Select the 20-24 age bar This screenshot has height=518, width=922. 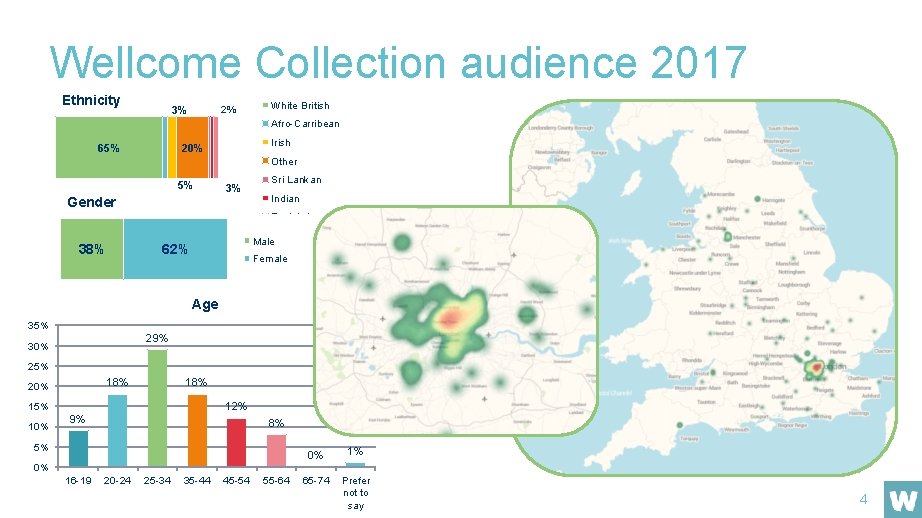point(117,431)
